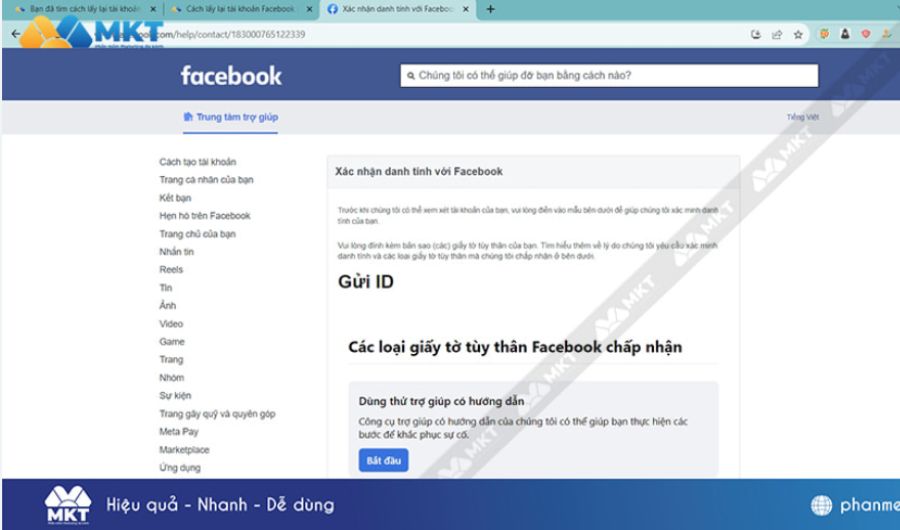Screen dimensions: 900x530
Task: Click the magnifier icon in search box
Action: coord(411,75)
